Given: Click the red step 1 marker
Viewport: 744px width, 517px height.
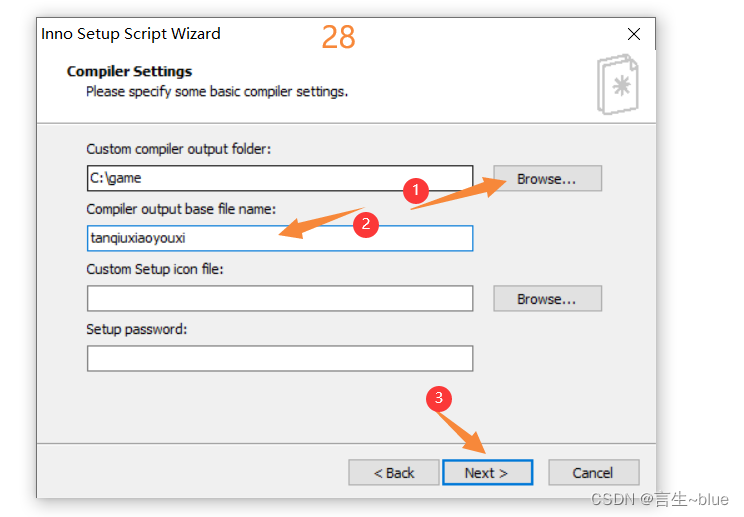Looking at the screenshot, I should 416,191.
